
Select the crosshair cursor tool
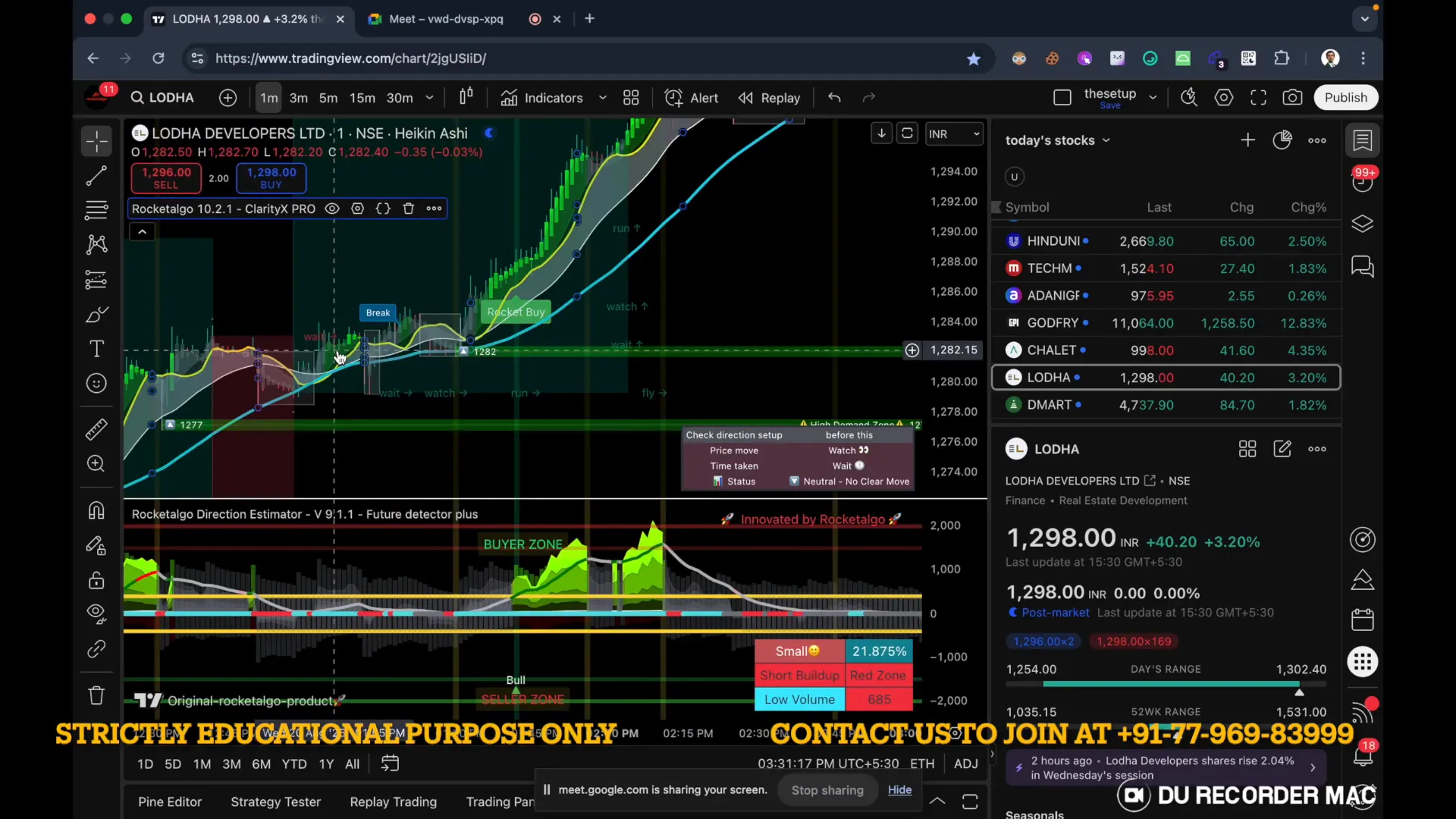tap(96, 141)
